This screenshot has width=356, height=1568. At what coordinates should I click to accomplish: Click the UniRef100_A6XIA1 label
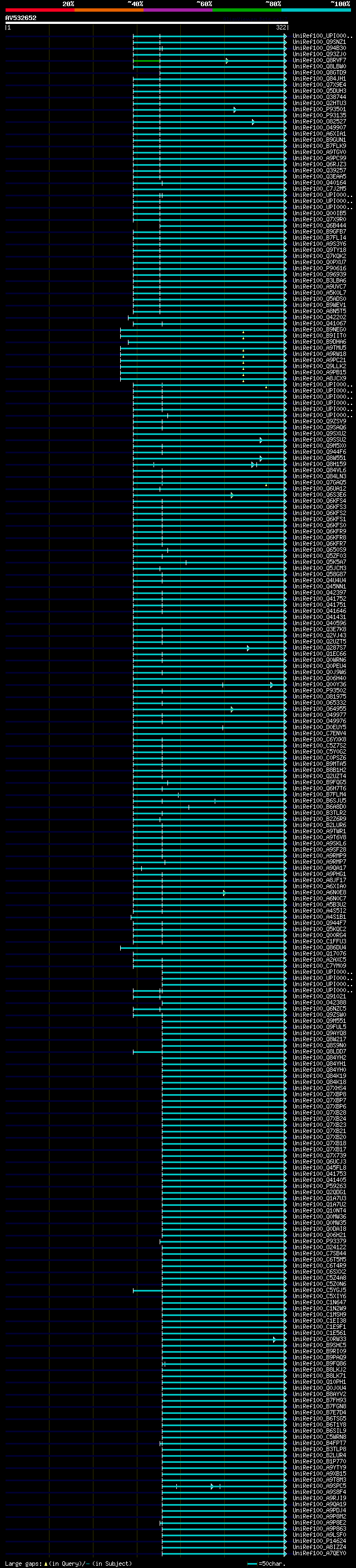coord(319,134)
